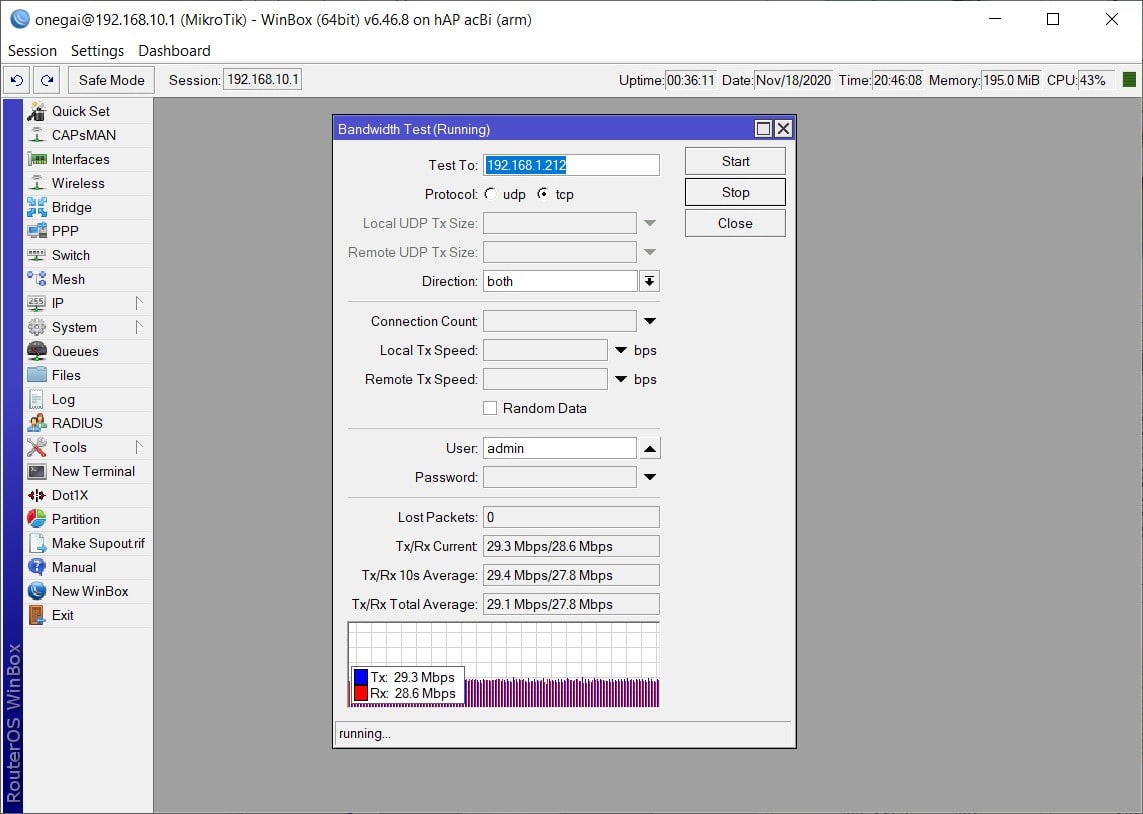Screen dimensions: 1143x814
Task: Open the Log icon
Action: point(36,399)
